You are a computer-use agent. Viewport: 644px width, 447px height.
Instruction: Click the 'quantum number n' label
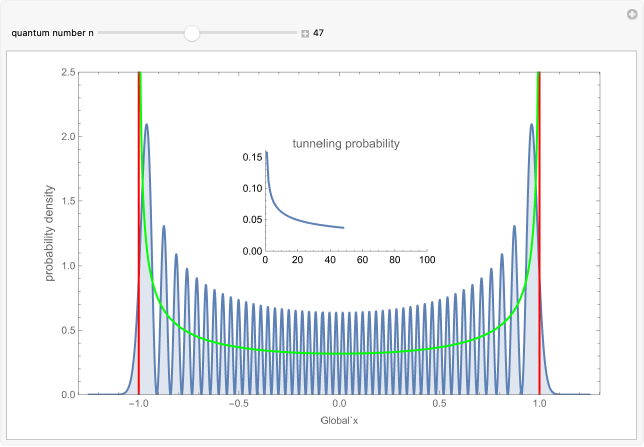click(x=52, y=33)
